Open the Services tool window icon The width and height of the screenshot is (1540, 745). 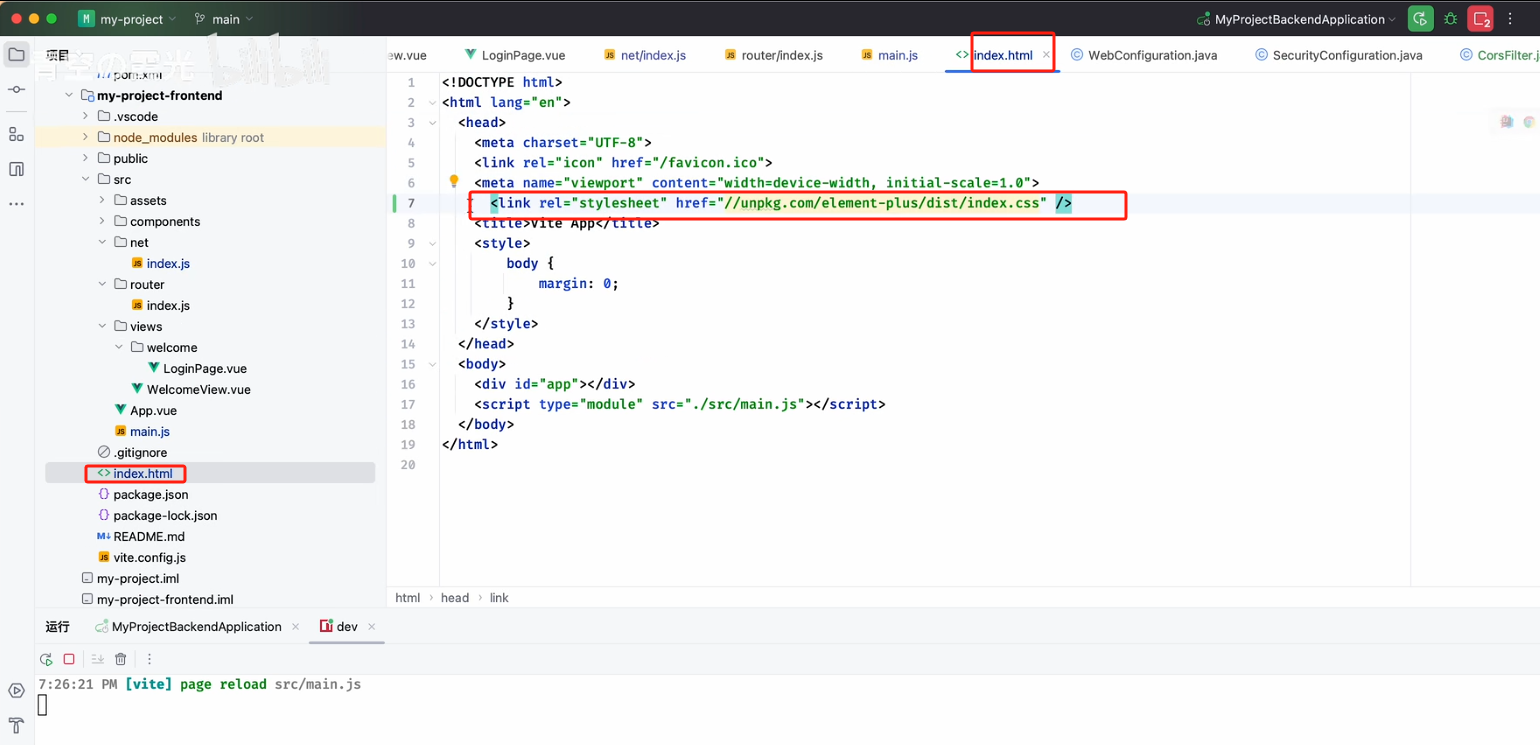[x=16, y=691]
